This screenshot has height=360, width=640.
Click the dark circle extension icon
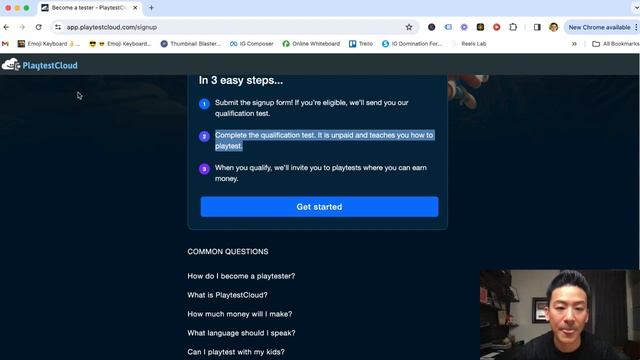click(x=431, y=27)
